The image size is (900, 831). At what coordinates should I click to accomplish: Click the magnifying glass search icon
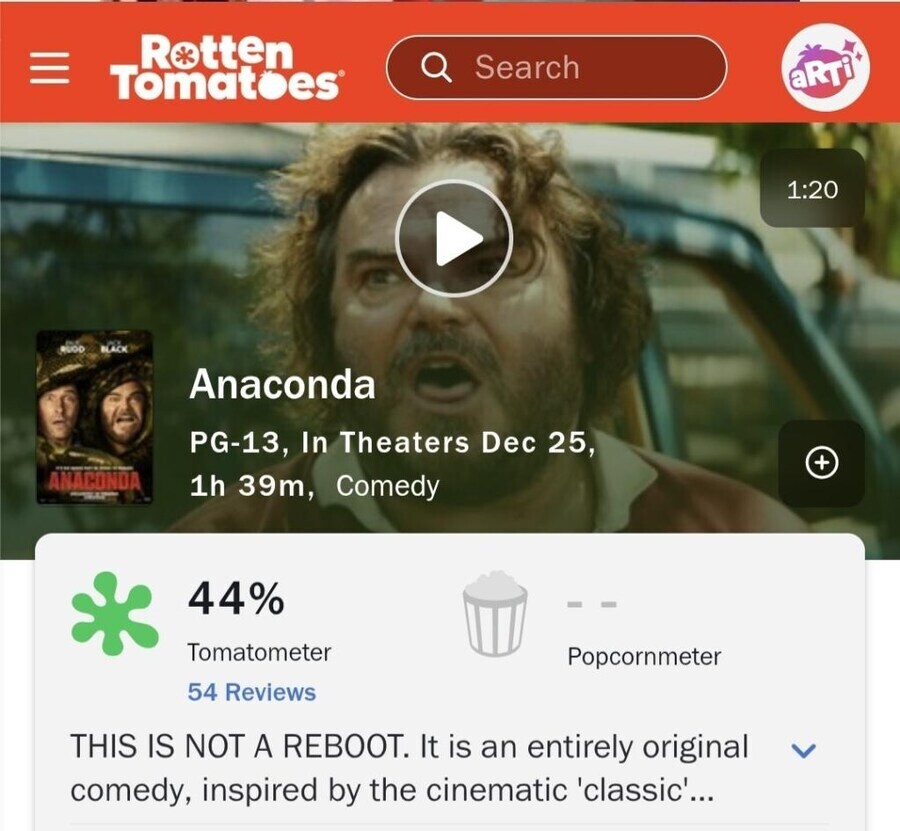click(436, 68)
